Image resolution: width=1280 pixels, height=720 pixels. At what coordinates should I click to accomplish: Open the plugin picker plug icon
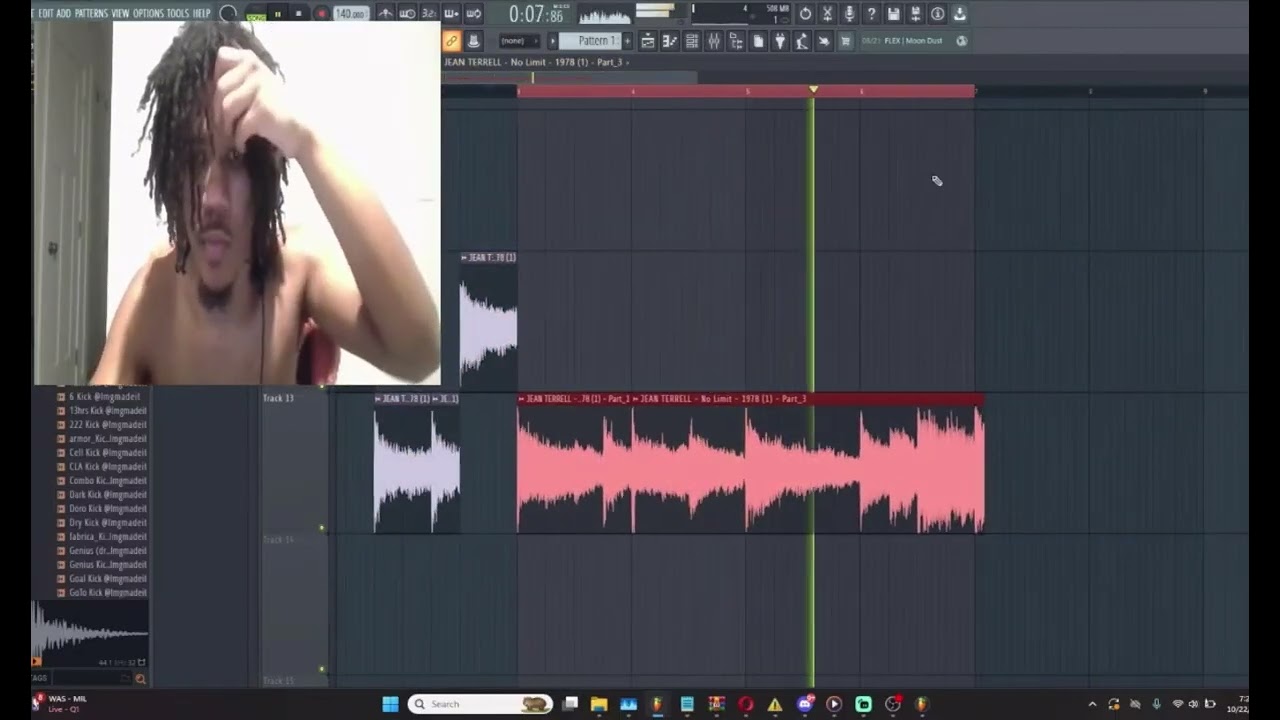click(780, 41)
